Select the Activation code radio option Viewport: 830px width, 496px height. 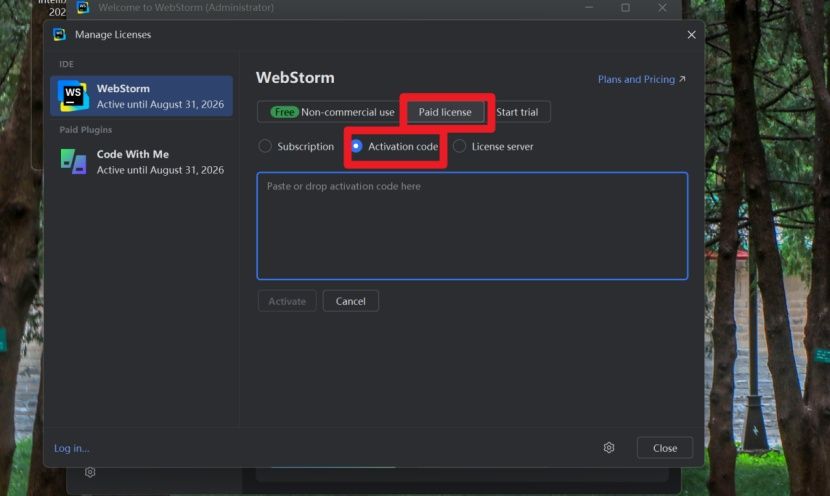click(394, 147)
